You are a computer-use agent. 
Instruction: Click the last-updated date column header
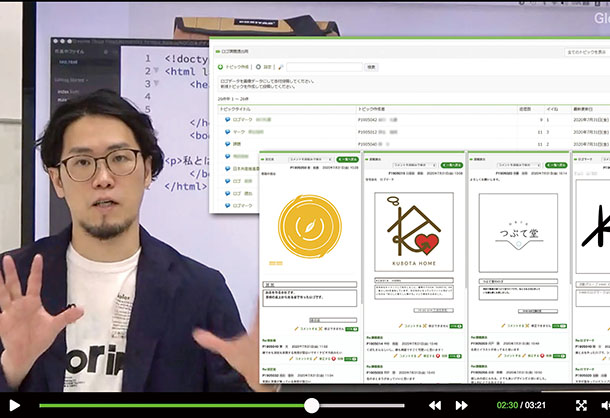point(583,109)
